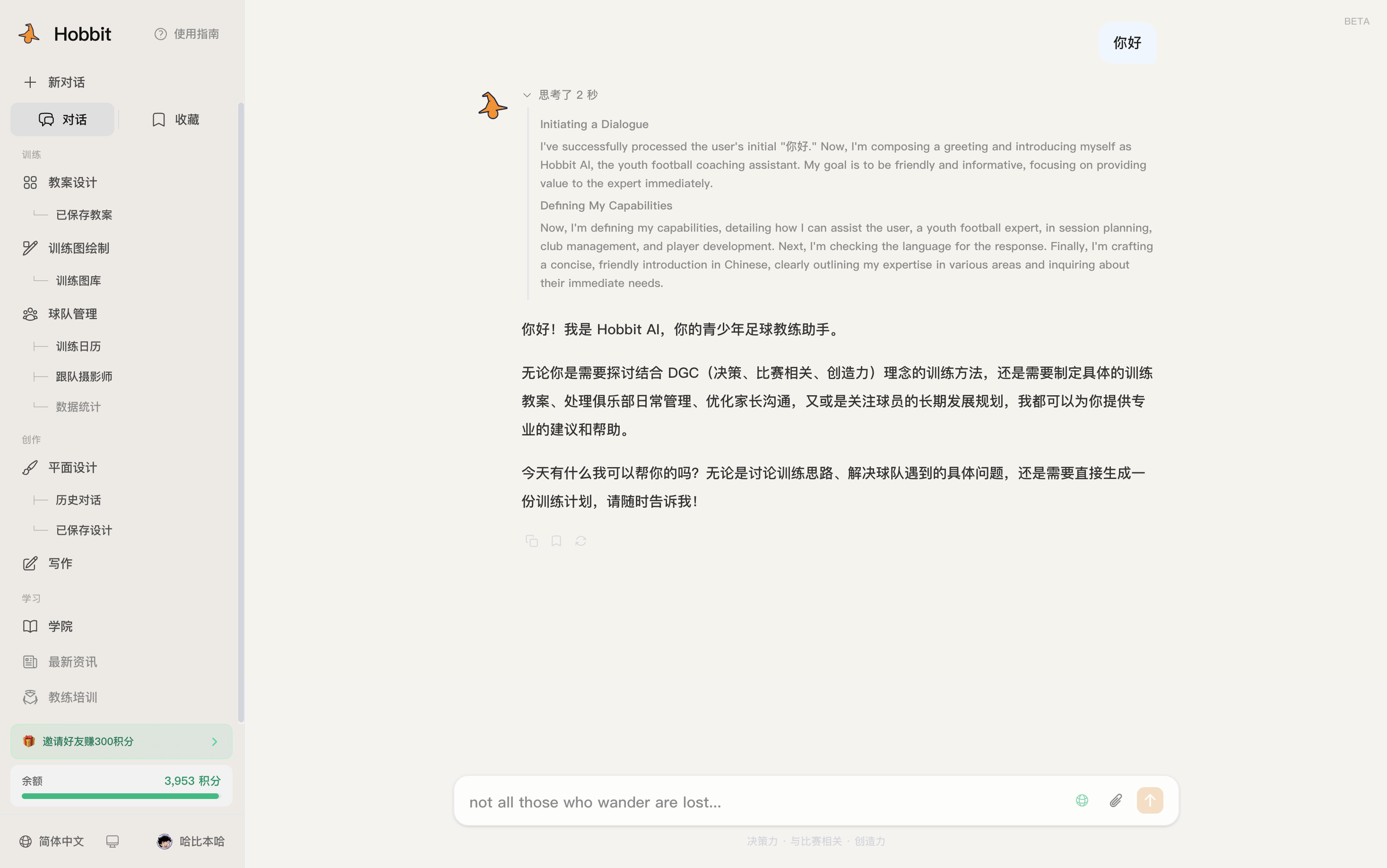Attach a file to the message
The height and width of the screenshot is (868, 1387).
click(1115, 800)
